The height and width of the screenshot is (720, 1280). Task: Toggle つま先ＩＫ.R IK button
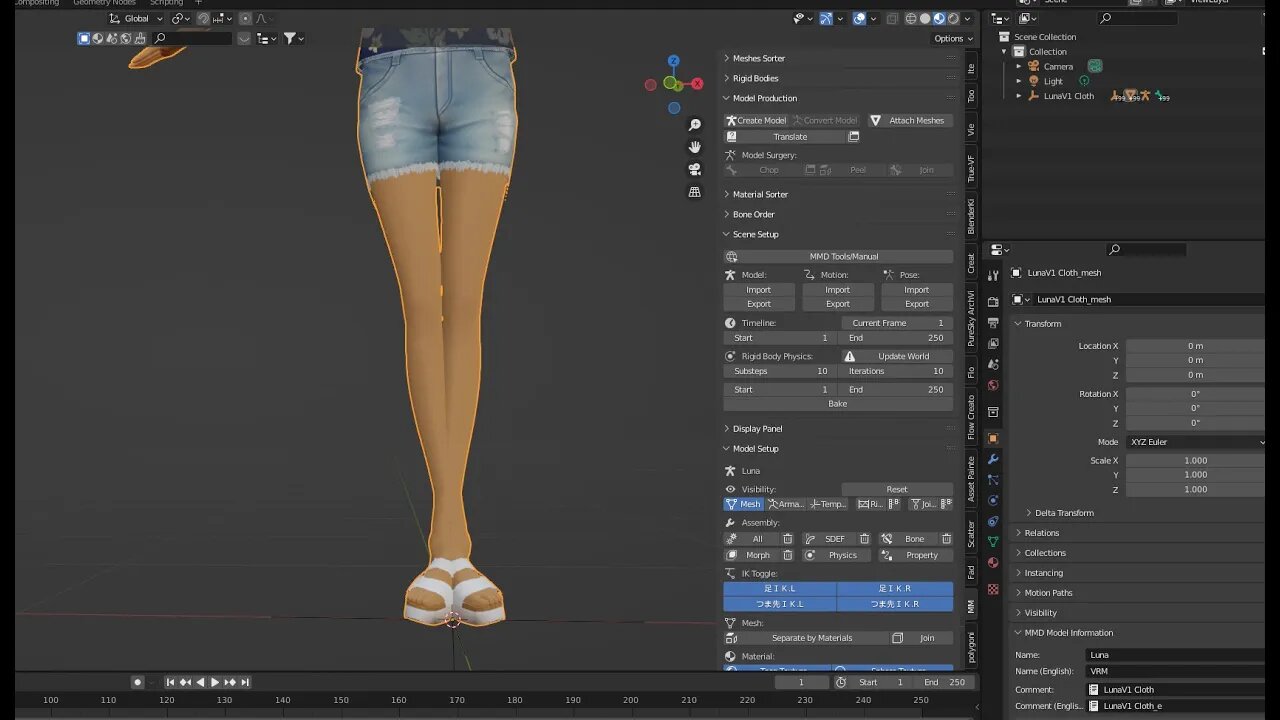tap(895, 604)
